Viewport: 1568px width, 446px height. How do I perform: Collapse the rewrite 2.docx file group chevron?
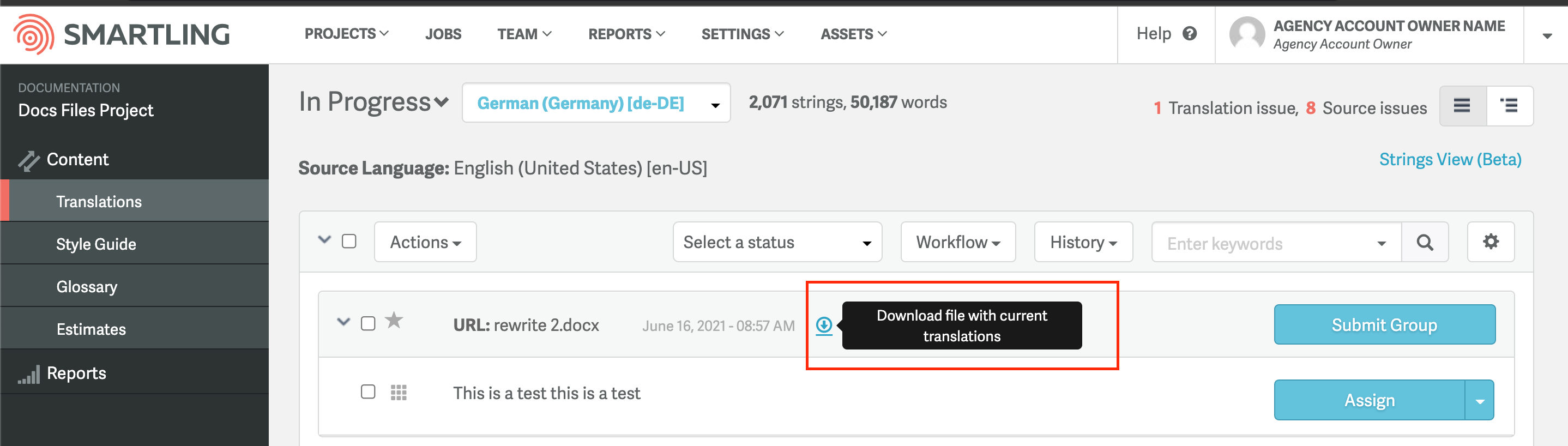343,322
